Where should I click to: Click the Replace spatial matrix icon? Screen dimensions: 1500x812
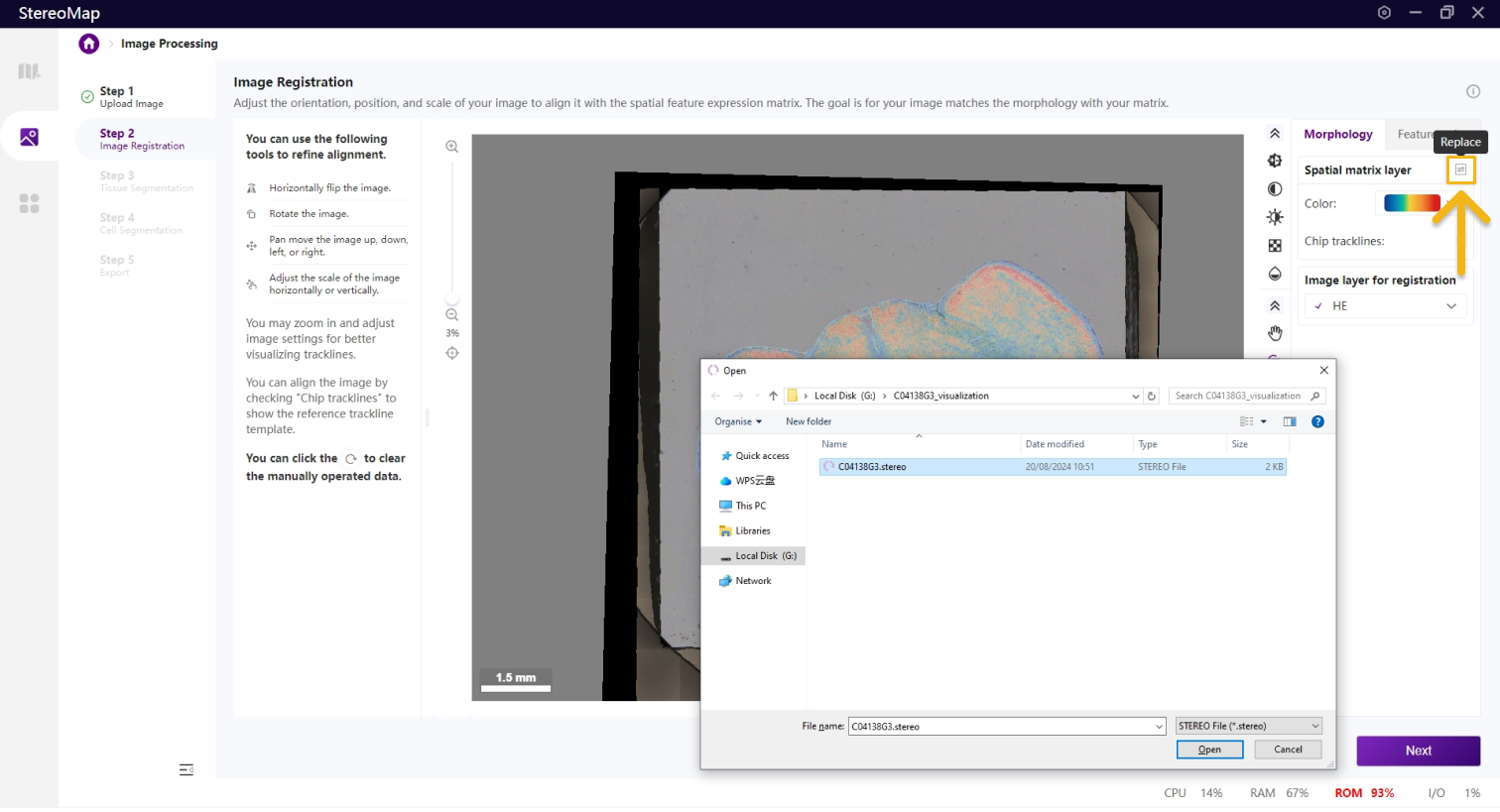click(1460, 171)
